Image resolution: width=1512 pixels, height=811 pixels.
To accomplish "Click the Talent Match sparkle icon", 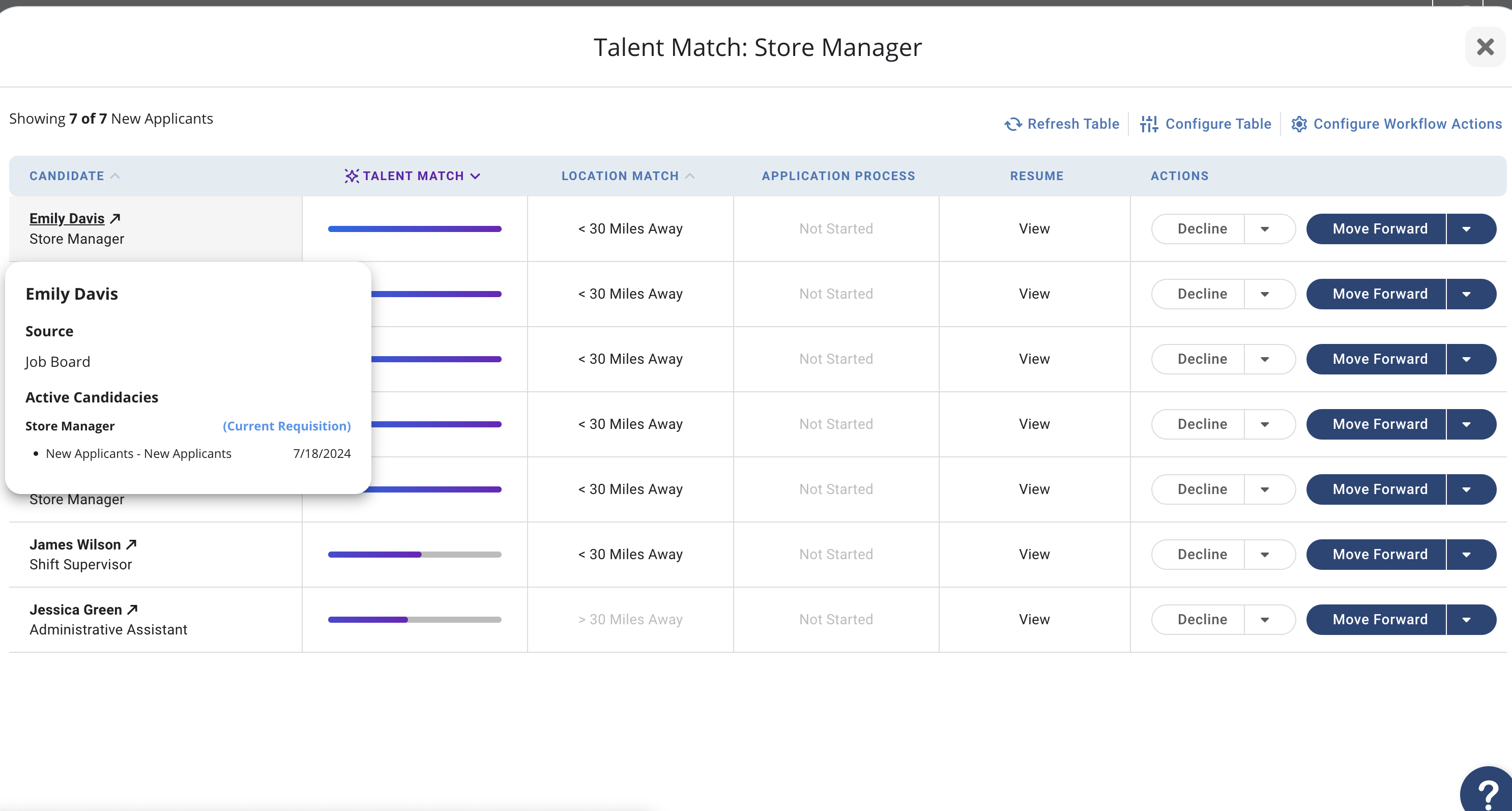I will point(352,176).
